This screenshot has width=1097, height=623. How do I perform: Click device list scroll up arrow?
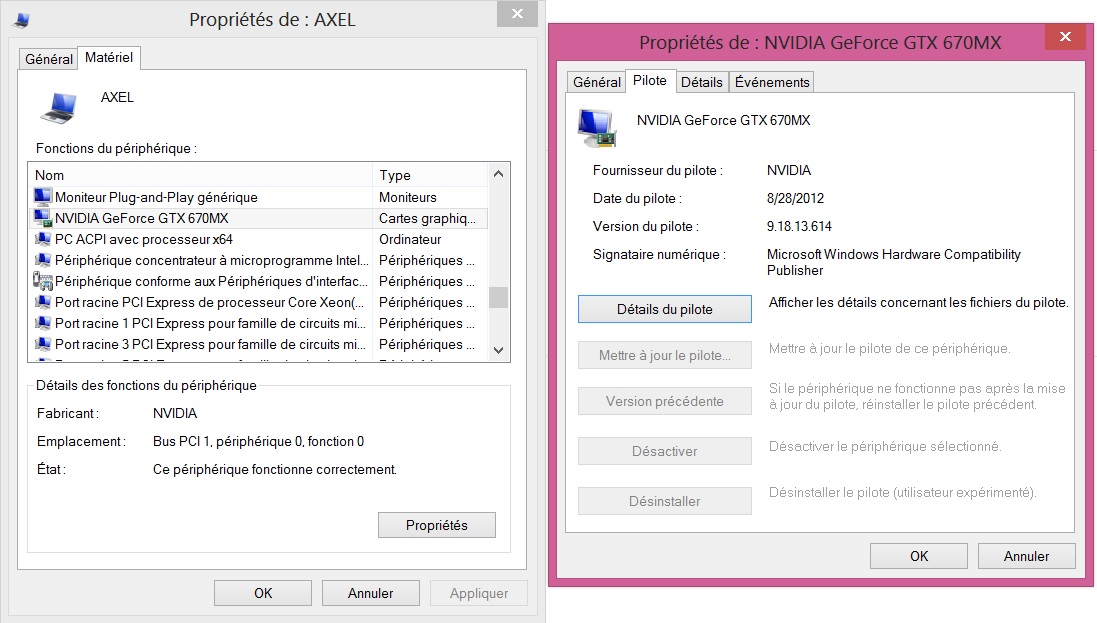coord(498,174)
